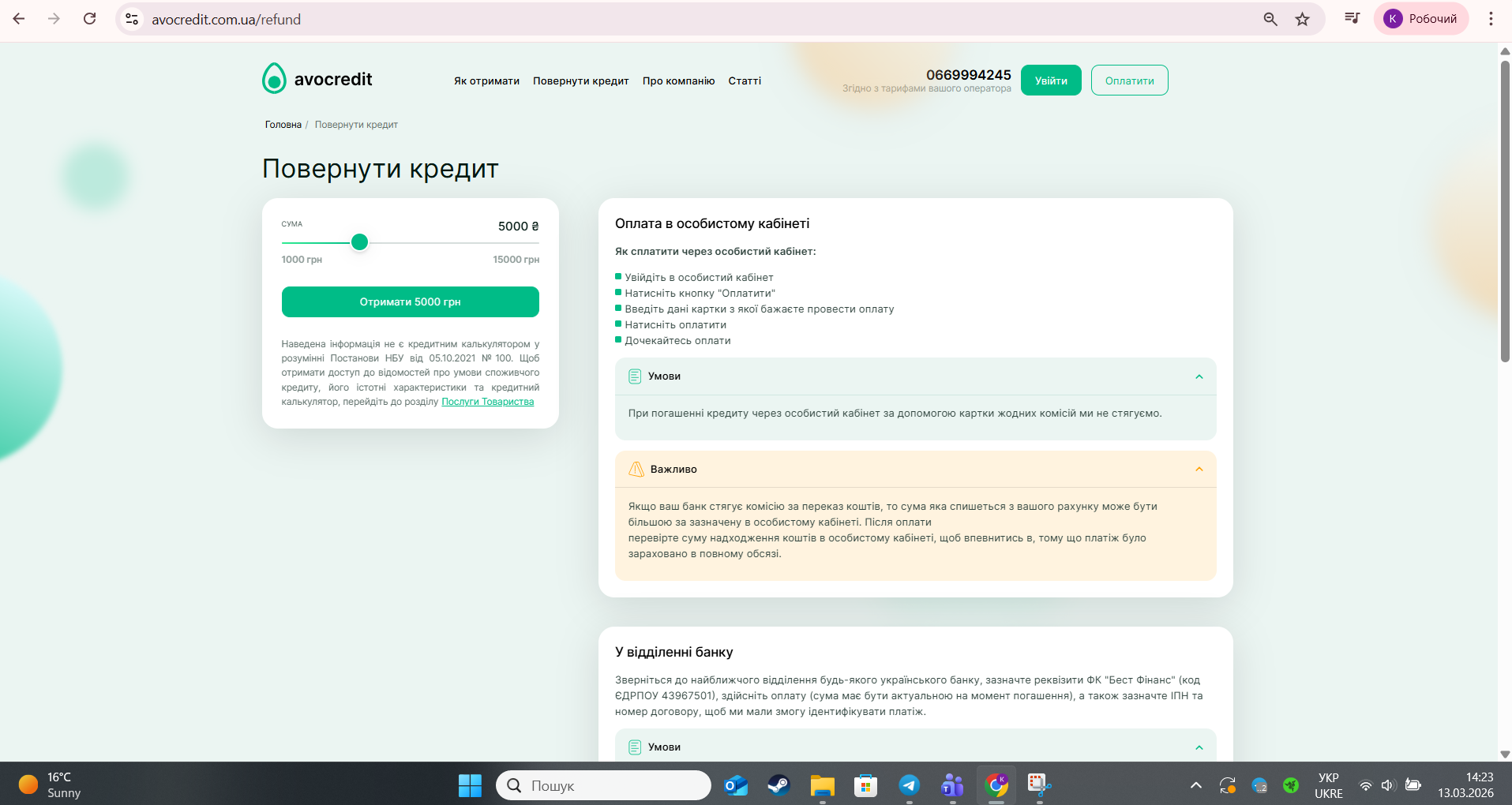Click the 1000 грн minimum label
The image size is (1512, 805).
[x=302, y=260]
